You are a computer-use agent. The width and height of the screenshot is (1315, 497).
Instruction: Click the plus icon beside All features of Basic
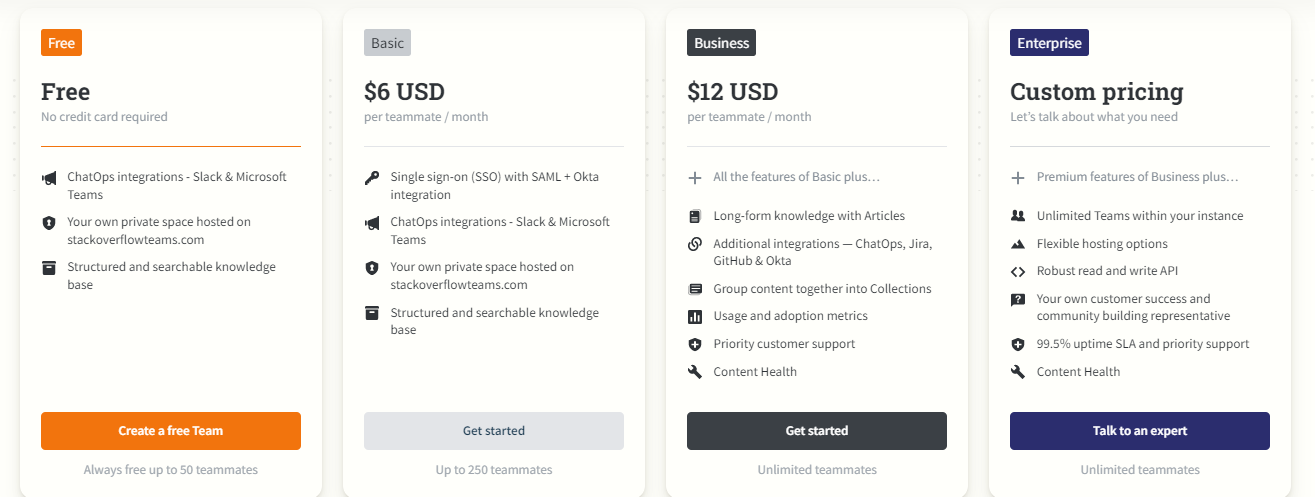[x=695, y=178]
